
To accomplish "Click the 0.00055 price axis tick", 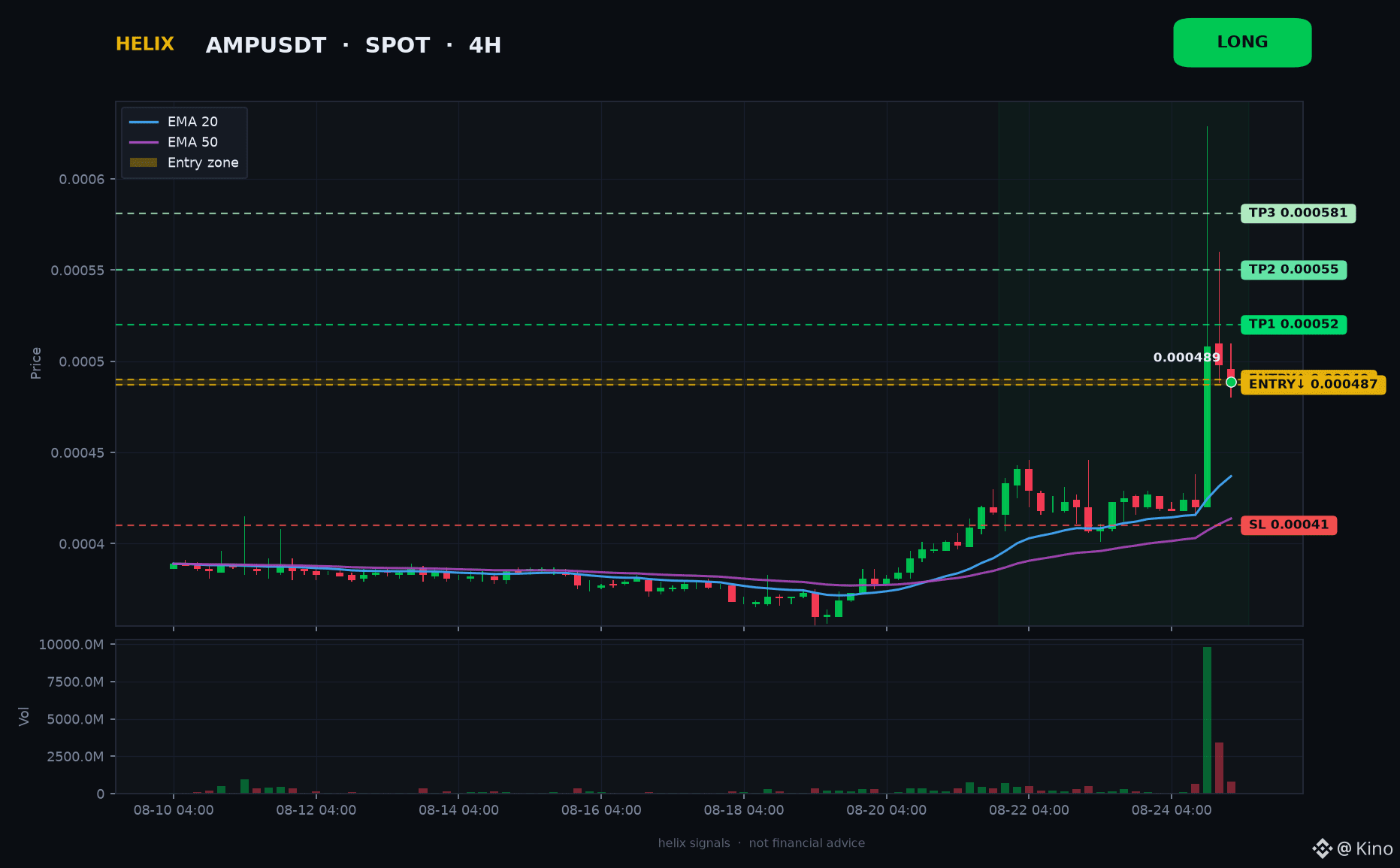I will pyautogui.click(x=78, y=271).
